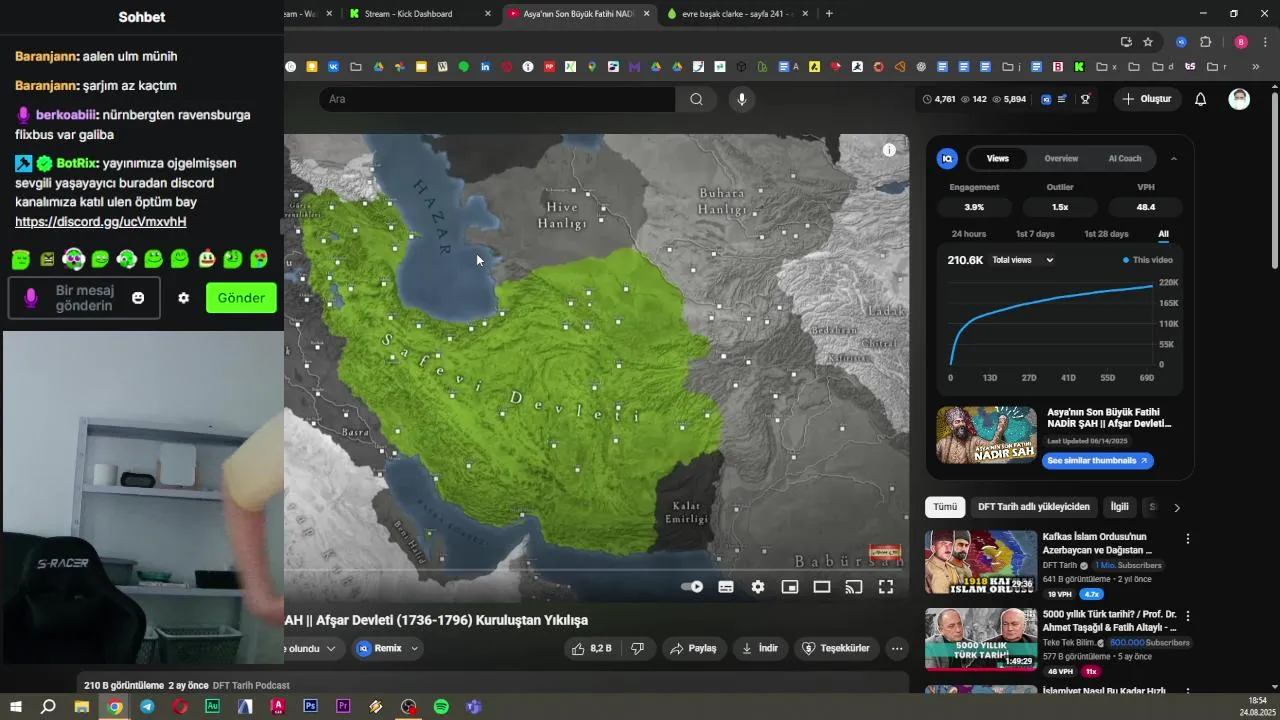Switch to Stream - Kick Dashboard tab
Screen dimensions: 1280x720
420,14
